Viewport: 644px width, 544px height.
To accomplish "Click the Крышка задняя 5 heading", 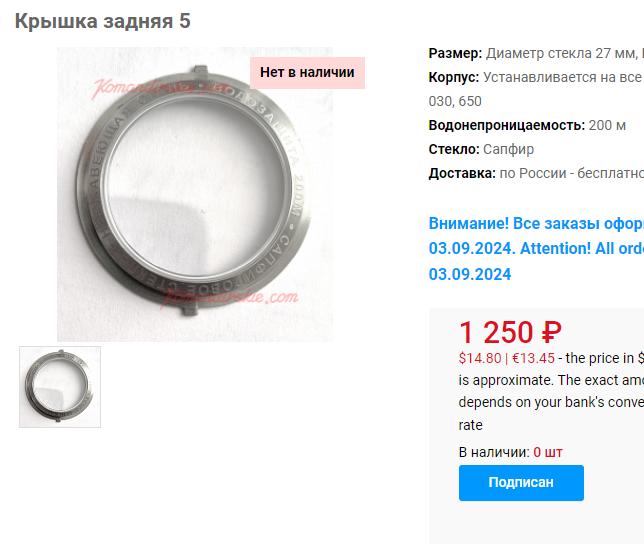I will [103, 21].
